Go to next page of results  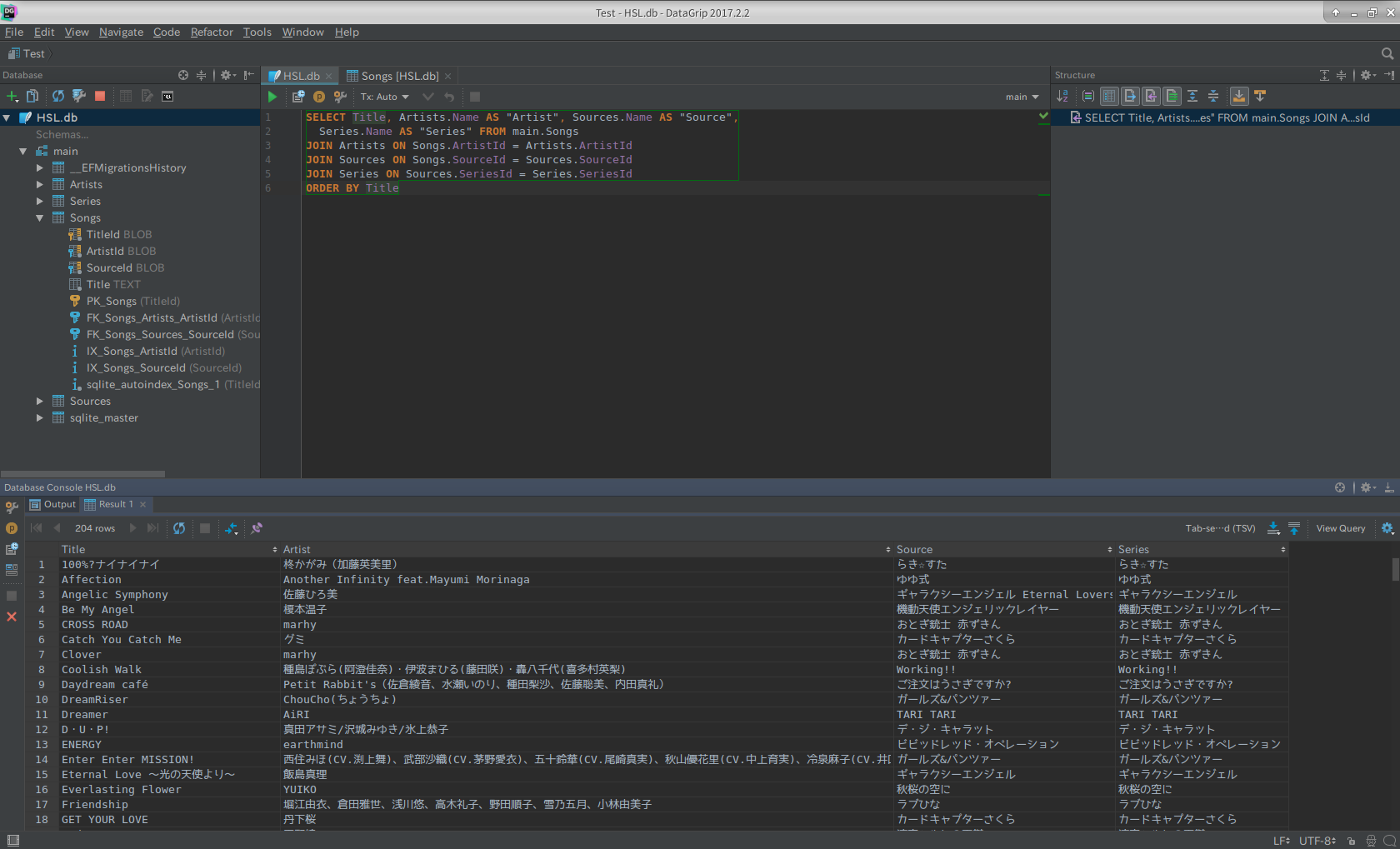point(132,528)
